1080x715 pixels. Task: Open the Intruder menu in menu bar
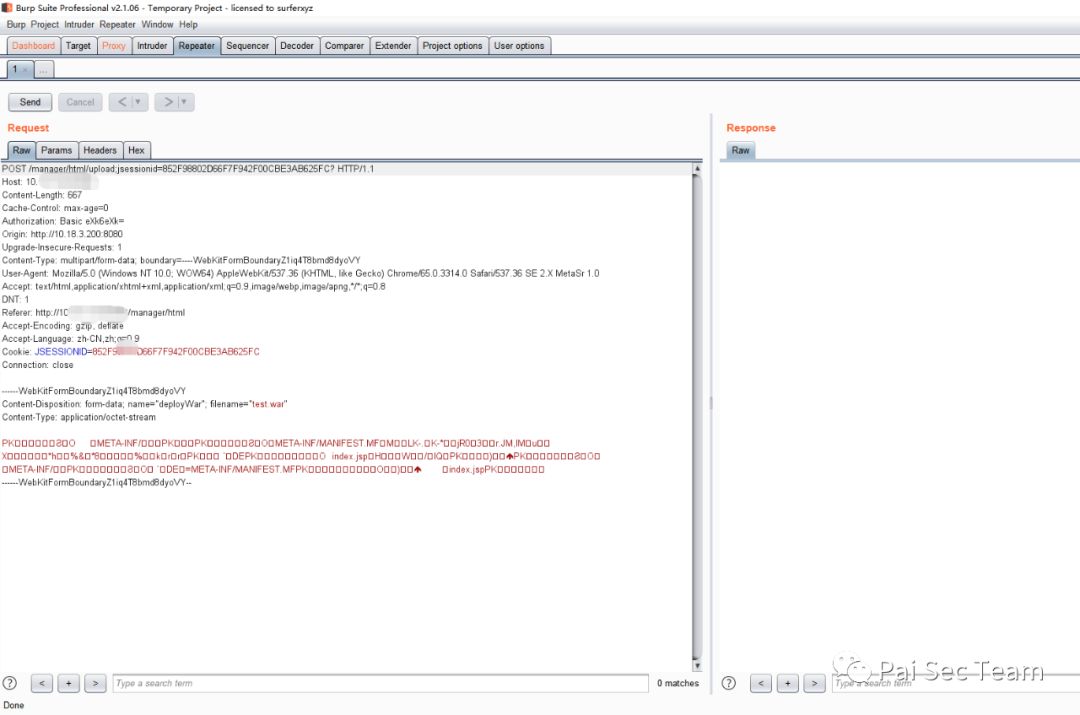pyautogui.click(x=79, y=24)
